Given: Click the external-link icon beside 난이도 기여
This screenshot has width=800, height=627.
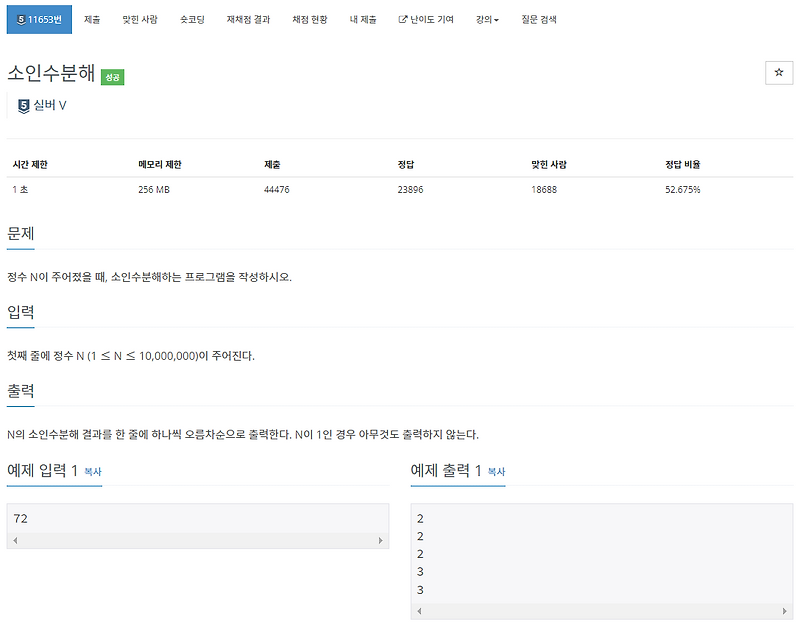Looking at the screenshot, I should tap(402, 18).
